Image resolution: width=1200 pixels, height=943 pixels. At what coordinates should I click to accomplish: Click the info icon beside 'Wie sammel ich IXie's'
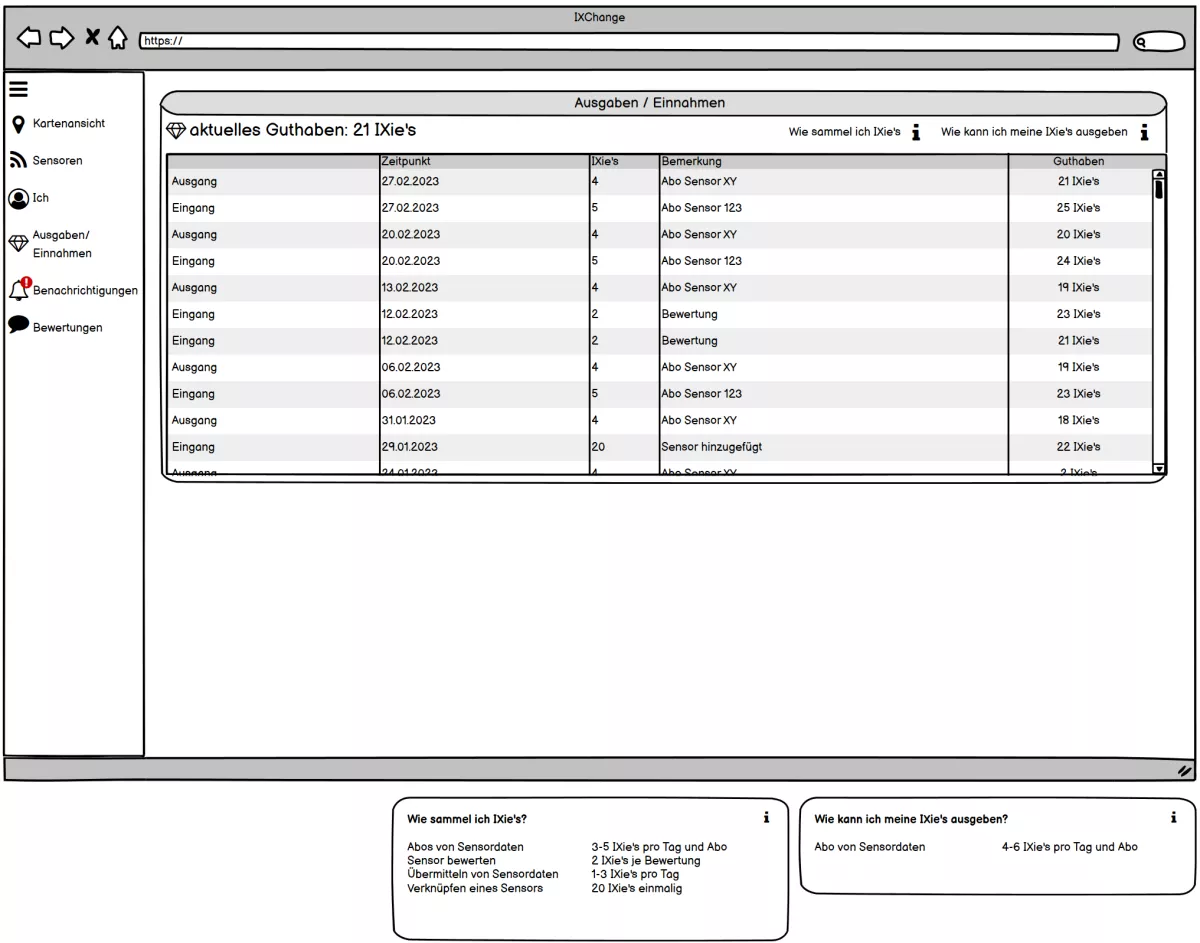[x=916, y=133]
